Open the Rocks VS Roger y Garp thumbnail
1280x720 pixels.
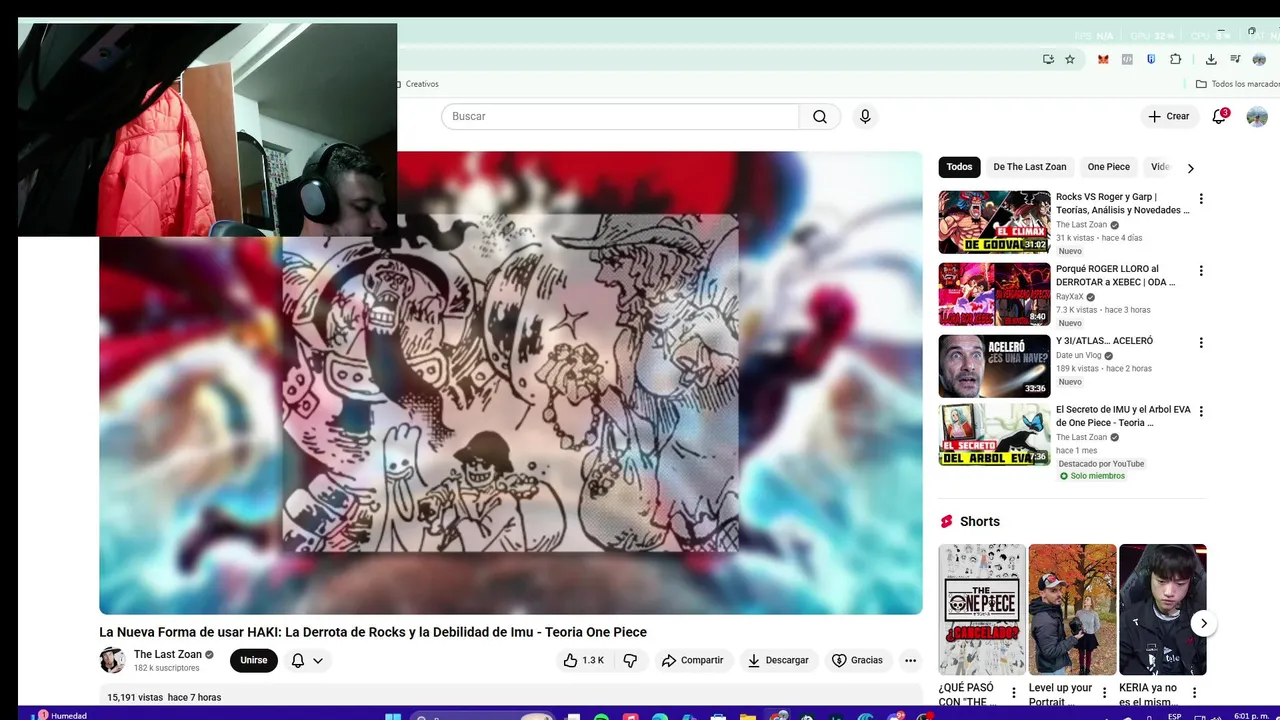point(994,222)
